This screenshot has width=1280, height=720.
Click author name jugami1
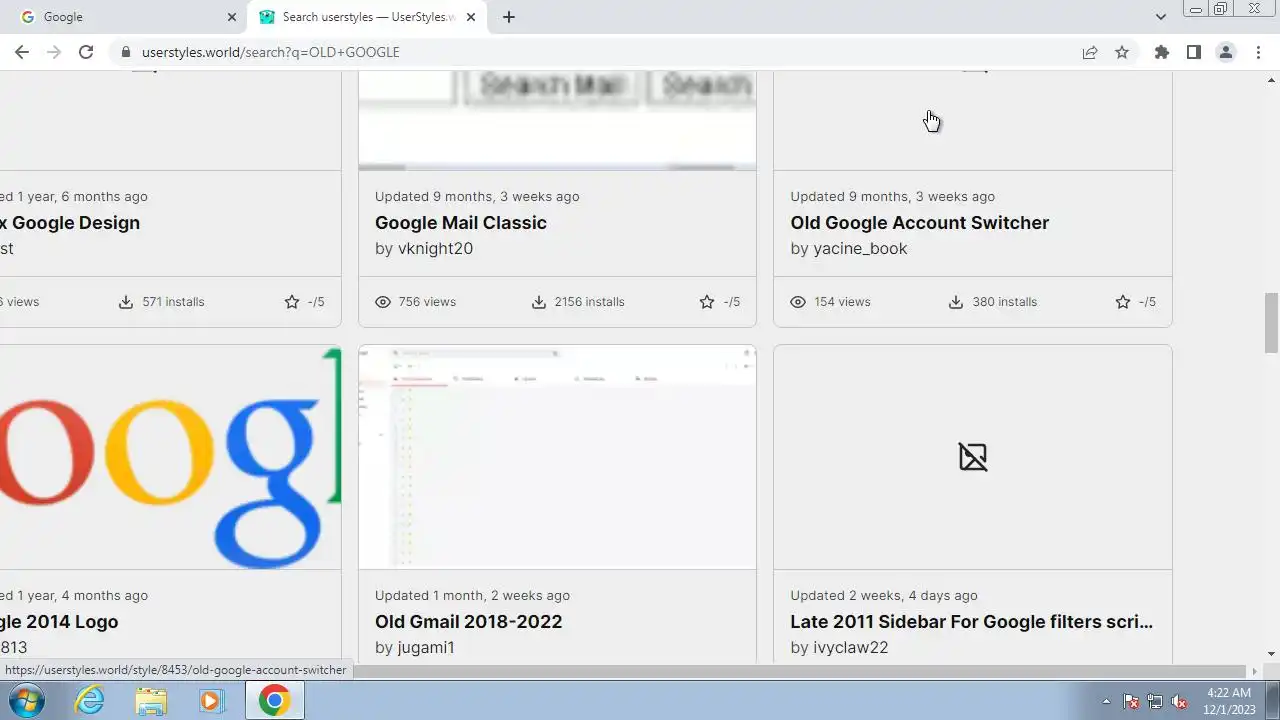(426, 647)
